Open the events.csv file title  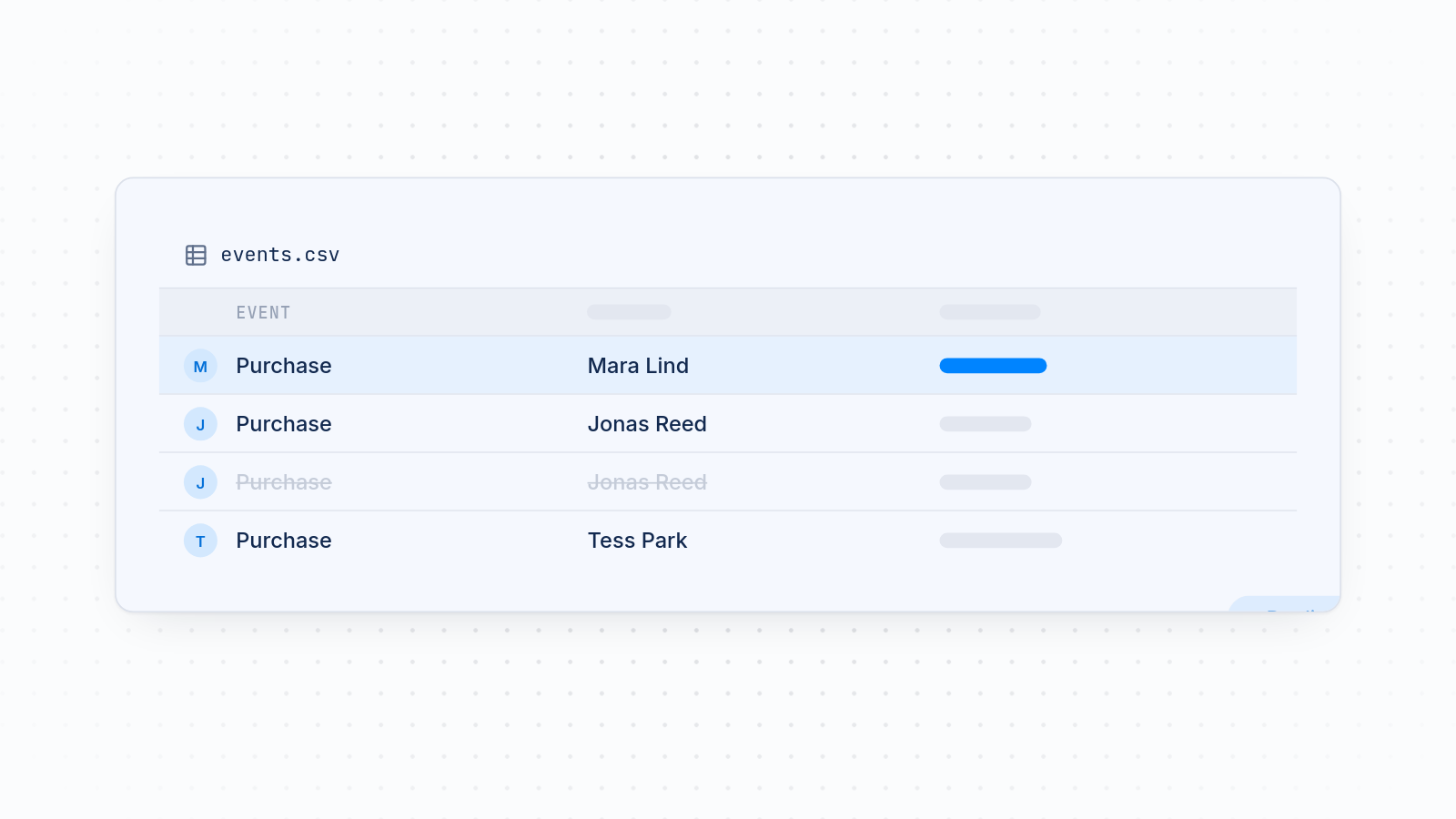tap(280, 255)
